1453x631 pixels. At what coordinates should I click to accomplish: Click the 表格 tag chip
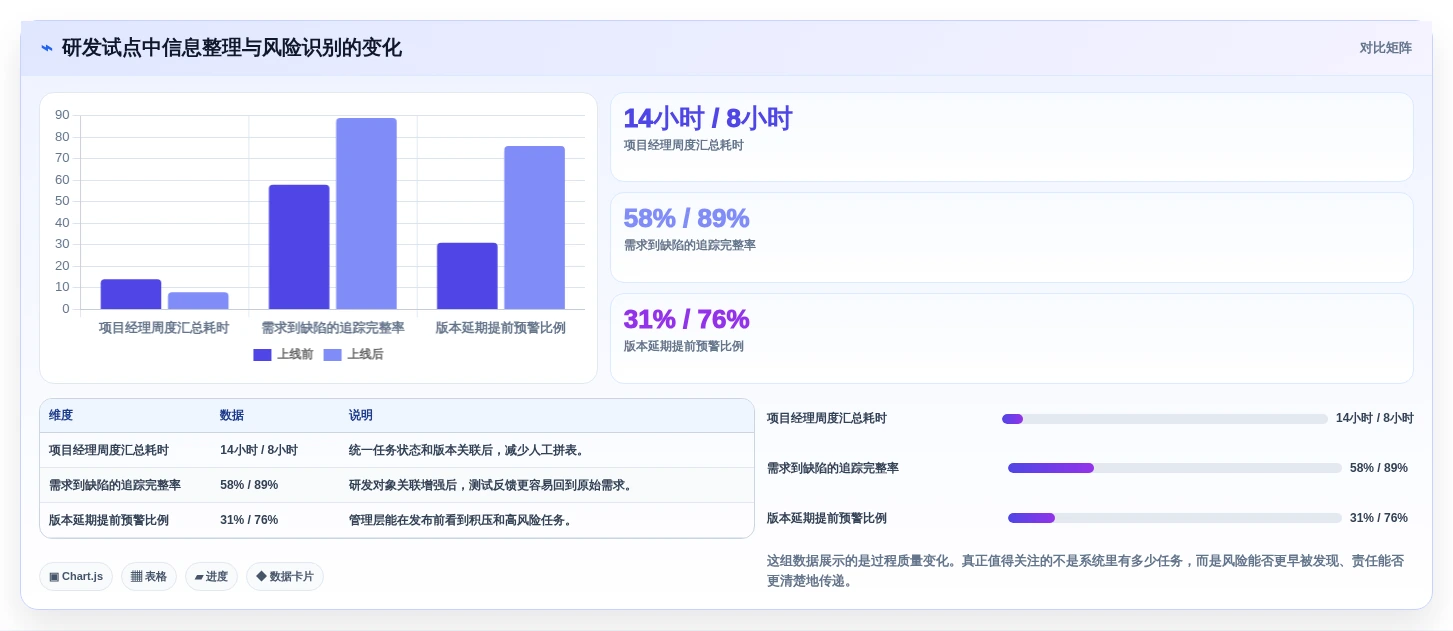149,576
